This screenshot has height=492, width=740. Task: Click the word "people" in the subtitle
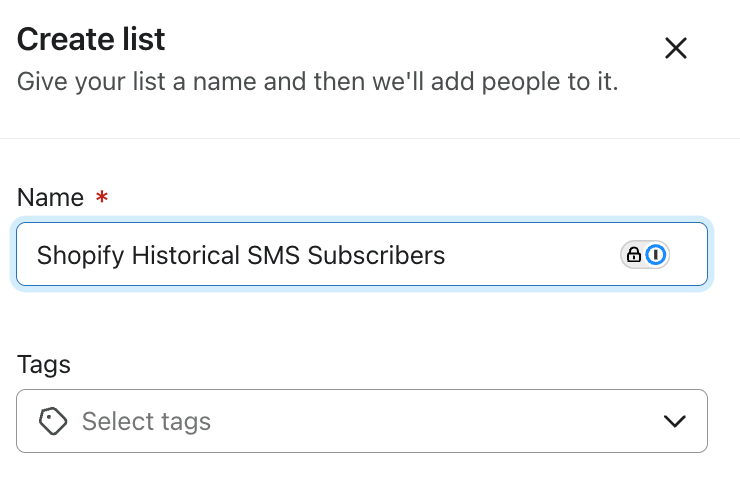[526, 80]
